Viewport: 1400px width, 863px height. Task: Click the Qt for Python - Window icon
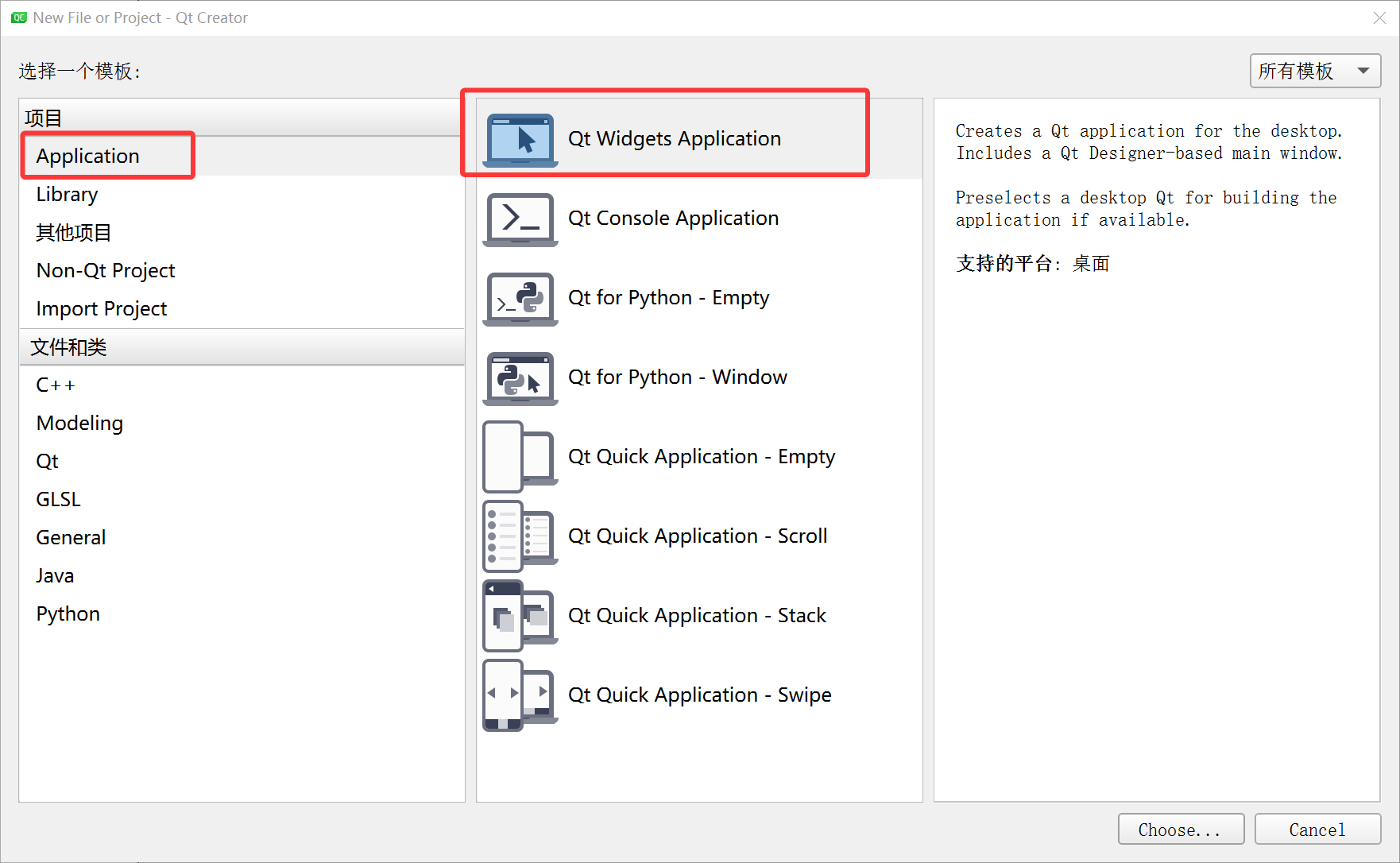click(x=520, y=378)
